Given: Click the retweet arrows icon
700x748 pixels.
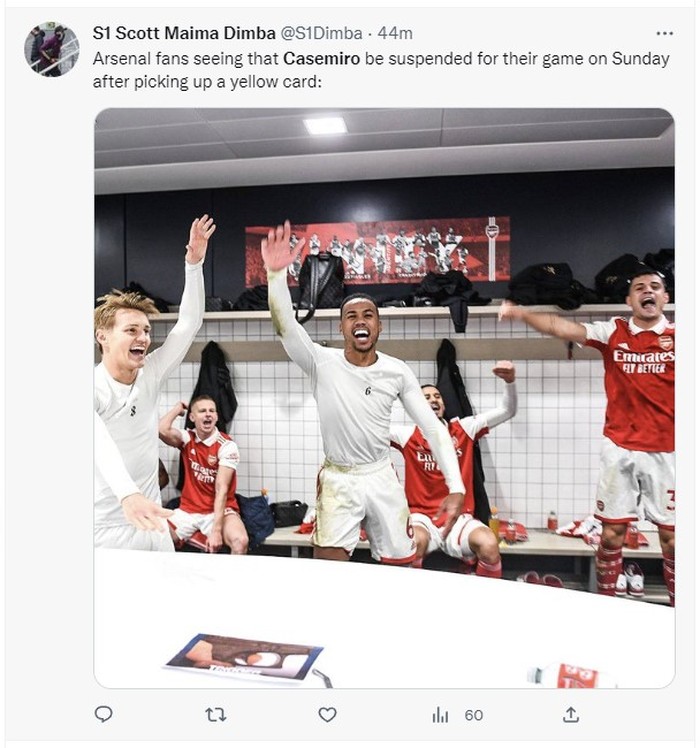Looking at the screenshot, I should pyautogui.click(x=215, y=714).
